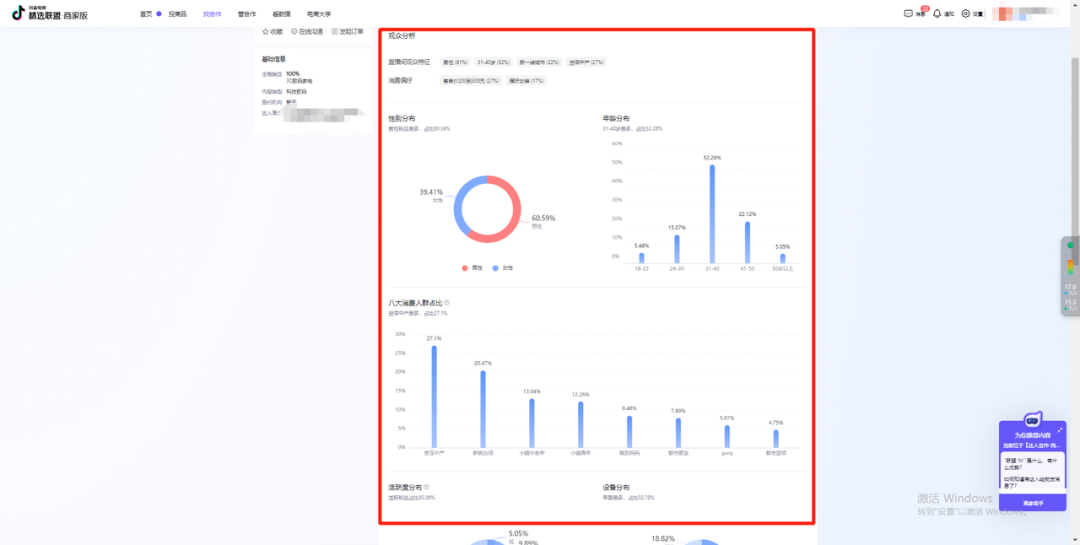
Task: Click the 年龄分布 heading
Action: [x=616, y=119]
